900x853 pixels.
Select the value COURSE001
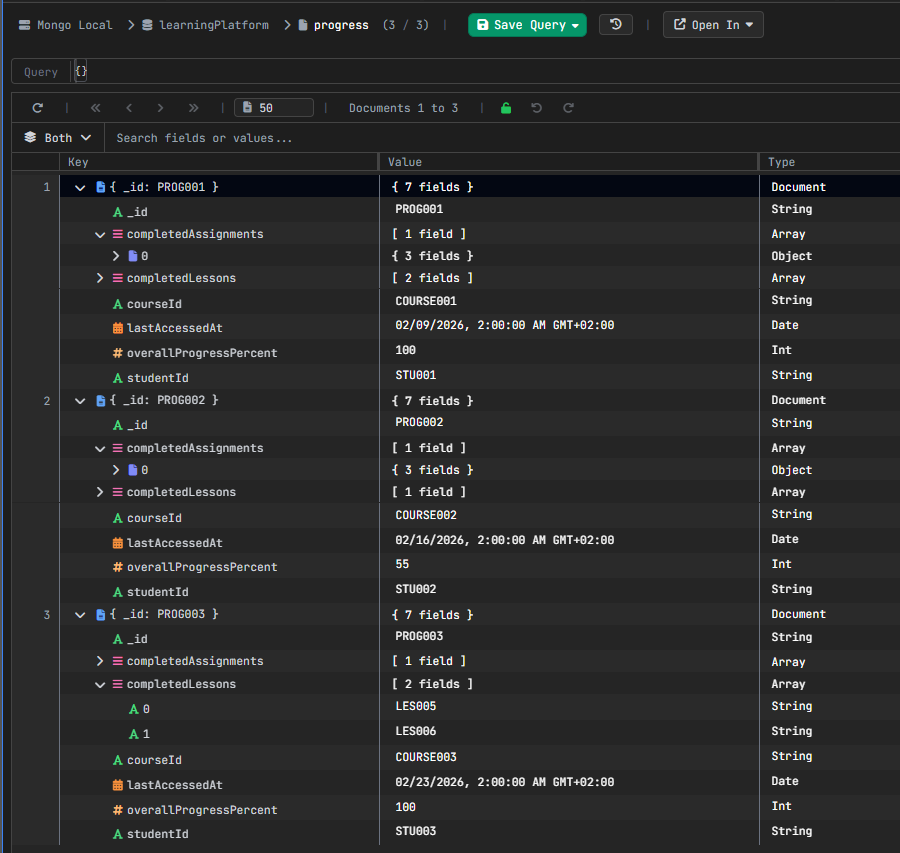426,301
